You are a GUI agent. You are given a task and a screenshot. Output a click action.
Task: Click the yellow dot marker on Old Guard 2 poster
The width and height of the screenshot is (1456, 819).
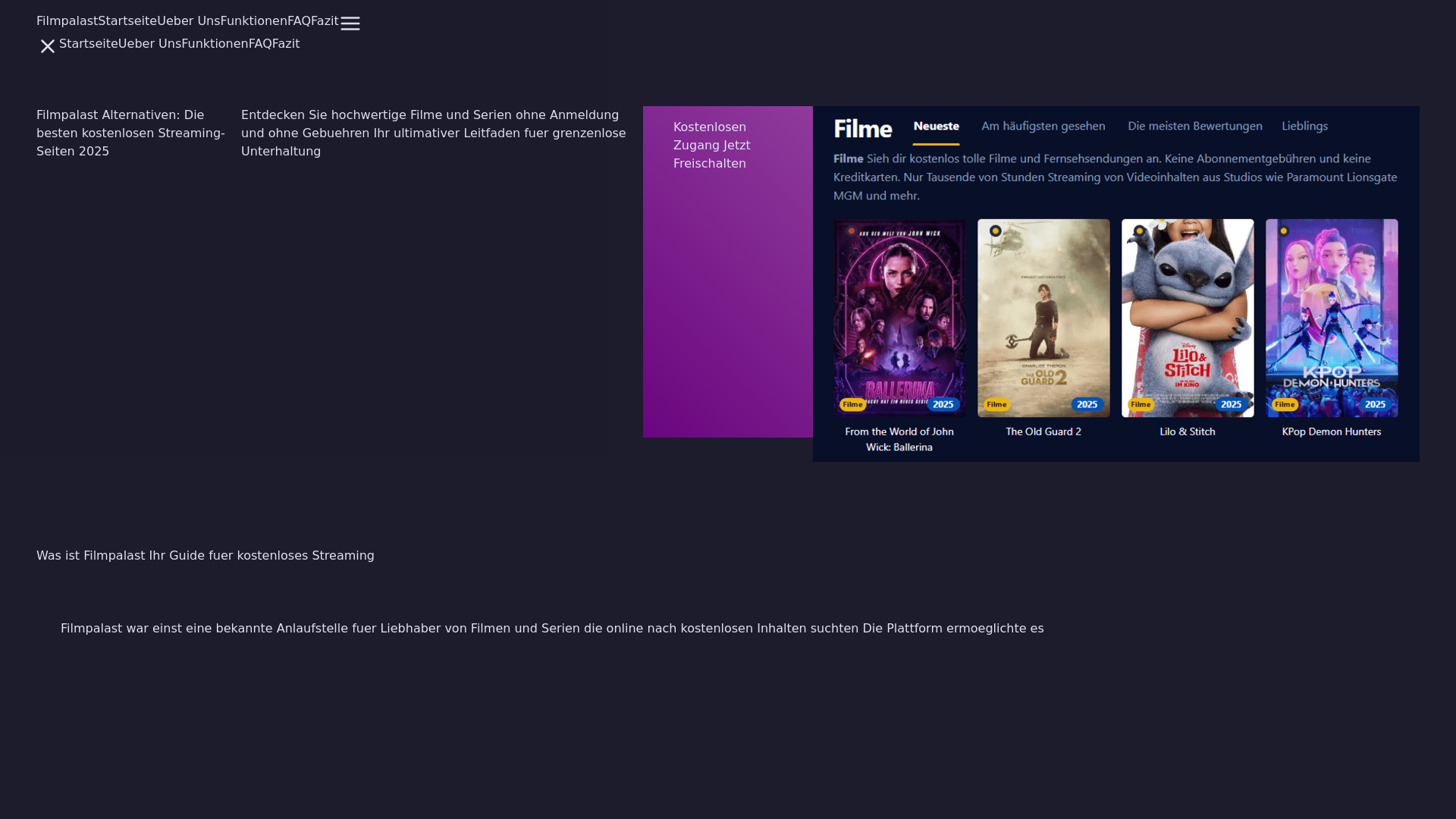click(996, 231)
